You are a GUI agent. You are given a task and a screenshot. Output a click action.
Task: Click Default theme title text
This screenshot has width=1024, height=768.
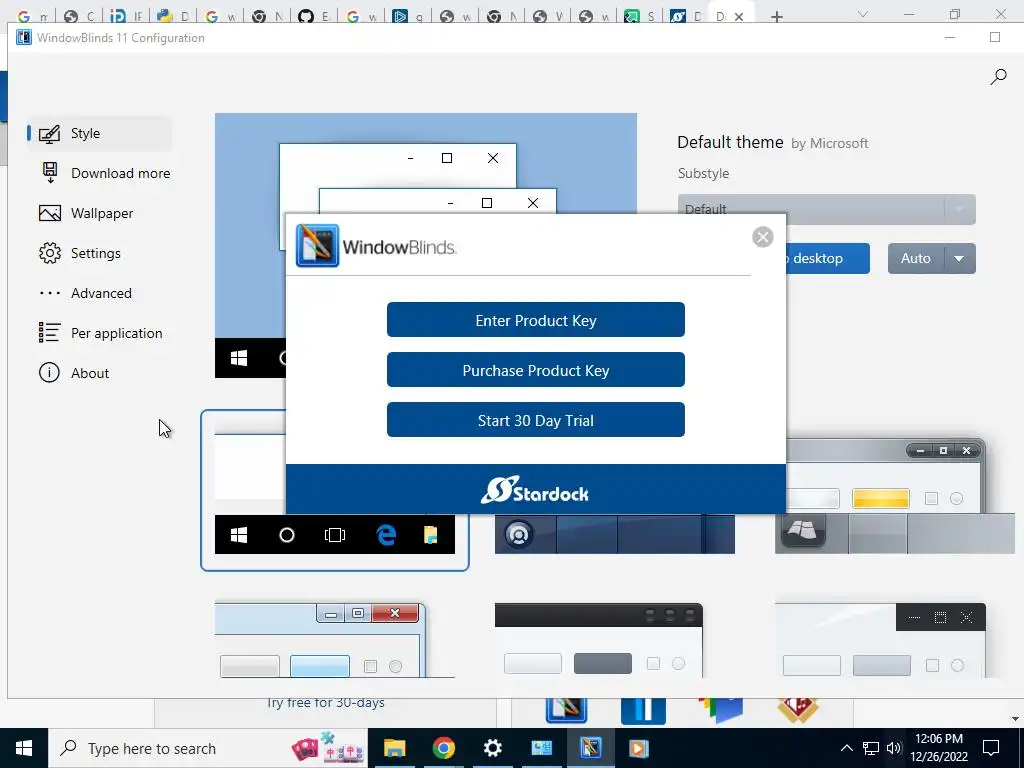point(730,142)
